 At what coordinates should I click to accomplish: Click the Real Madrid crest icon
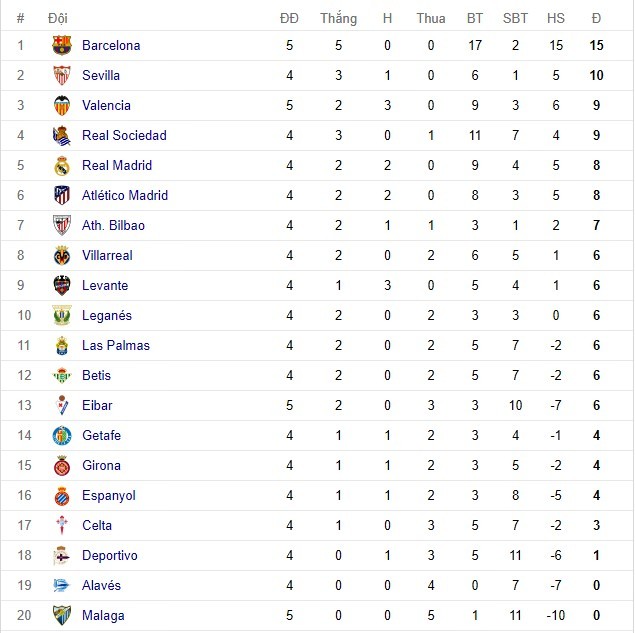(62, 165)
